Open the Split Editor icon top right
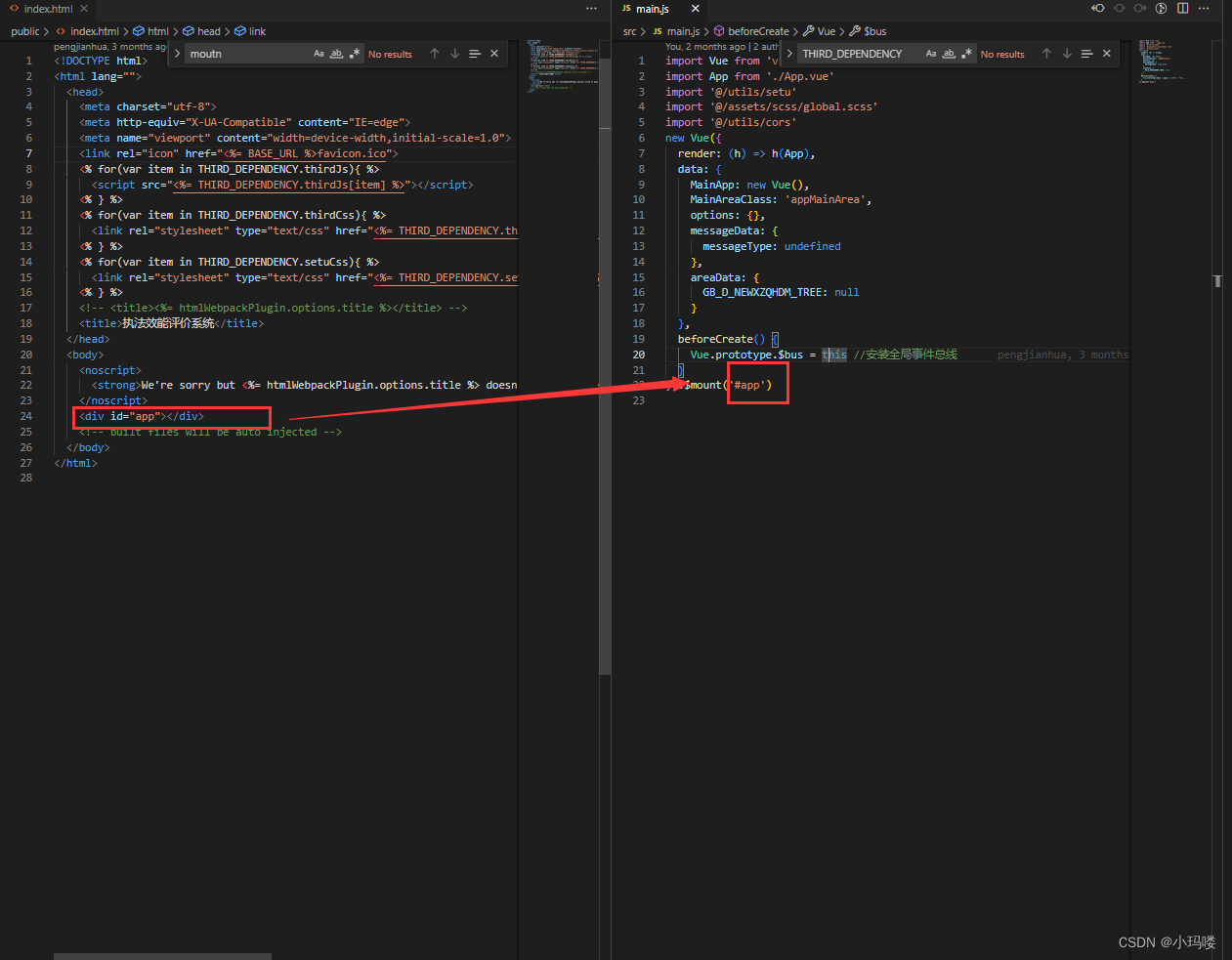1232x960 pixels. [1183, 8]
